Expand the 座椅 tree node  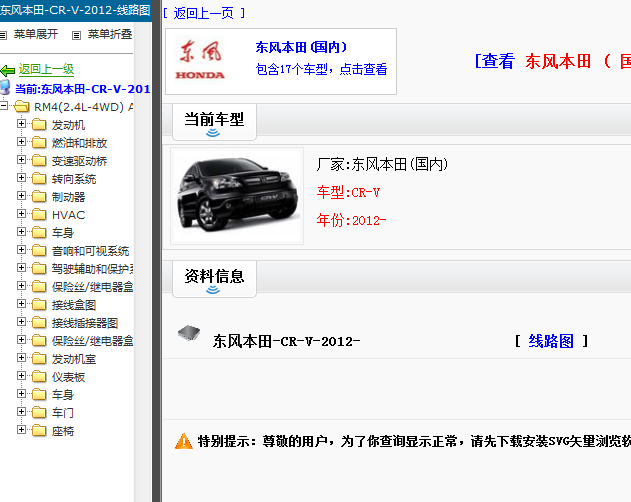pos(21,430)
